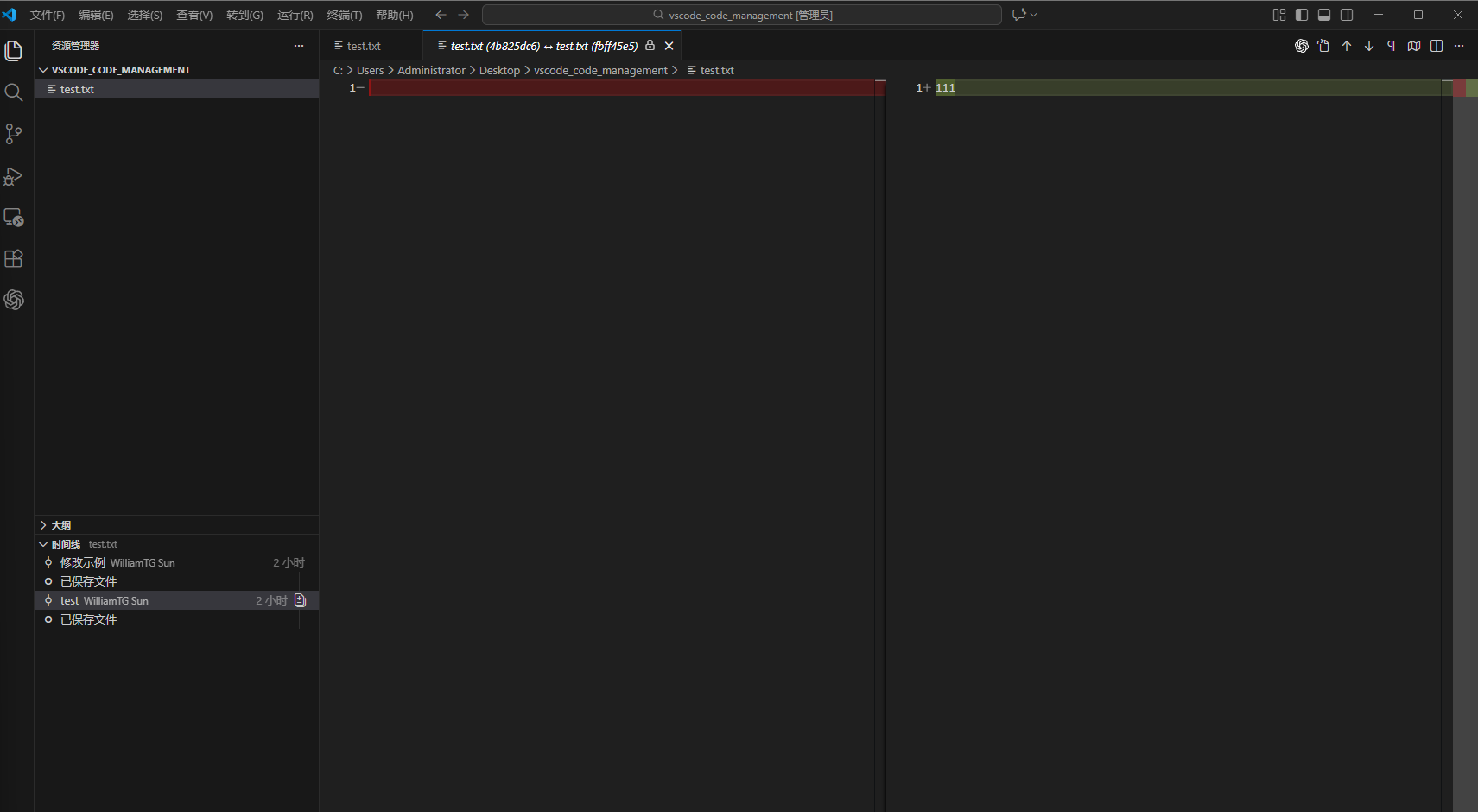The width and height of the screenshot is (1478, 812).
Task: Select the 修改示例 commit in timeline
Action: 176,562
